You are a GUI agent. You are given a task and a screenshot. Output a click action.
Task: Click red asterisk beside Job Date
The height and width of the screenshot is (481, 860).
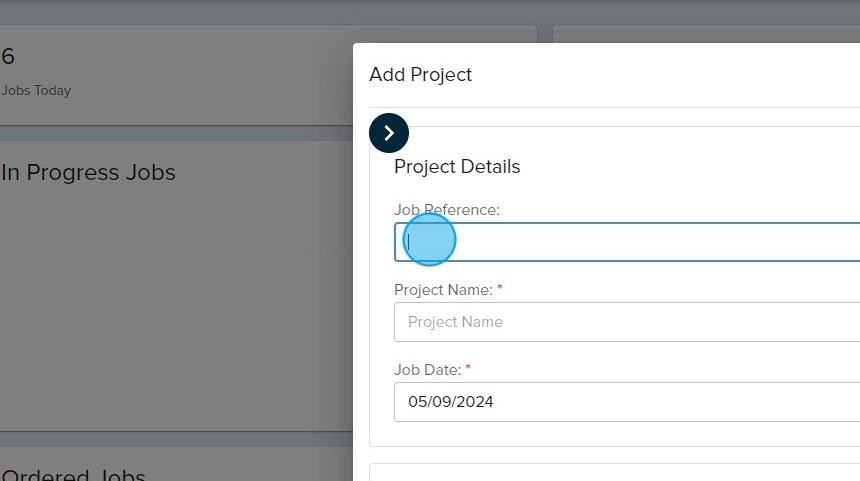[x=468, y=370]
